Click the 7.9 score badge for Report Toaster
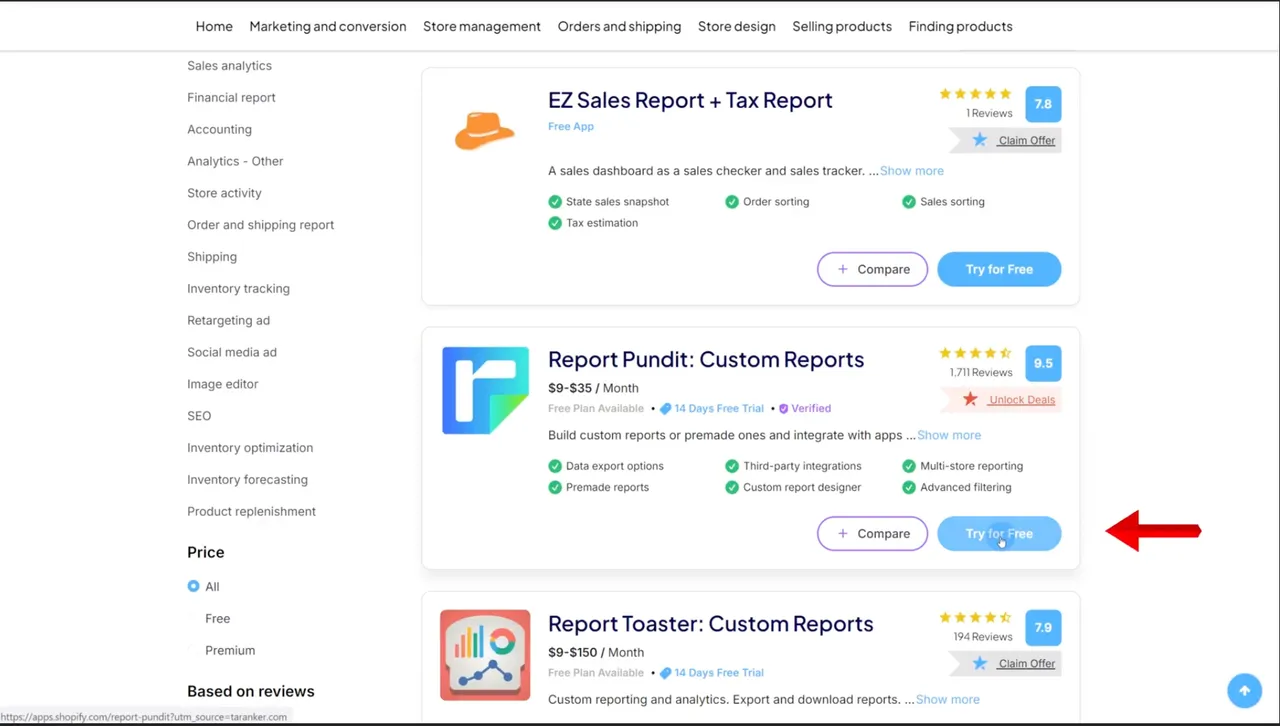The image size is (1280, 726). point(1043,628)
